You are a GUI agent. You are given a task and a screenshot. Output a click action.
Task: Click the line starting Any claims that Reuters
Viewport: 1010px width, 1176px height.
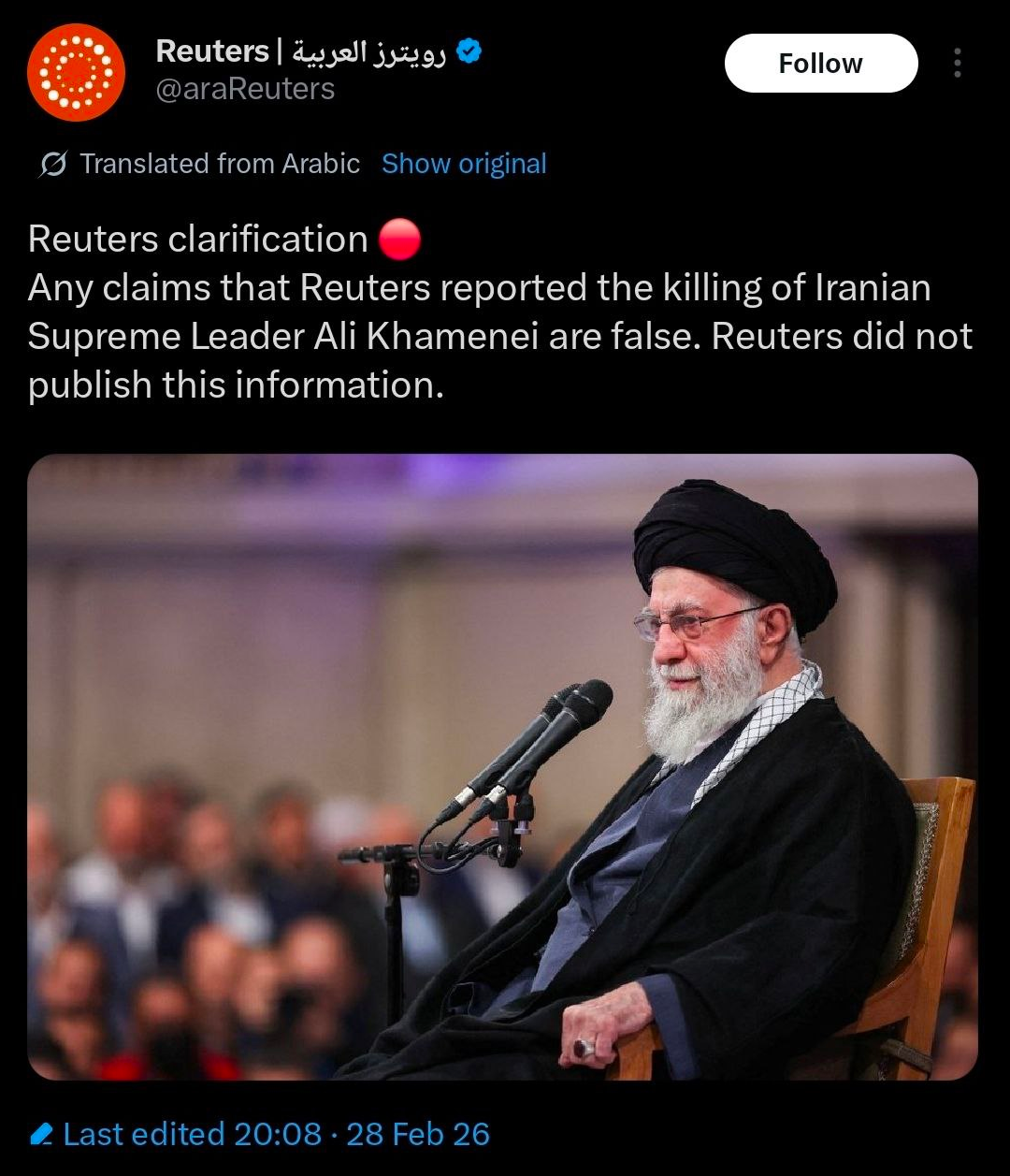pyautogui.click(x=480, y=288)
